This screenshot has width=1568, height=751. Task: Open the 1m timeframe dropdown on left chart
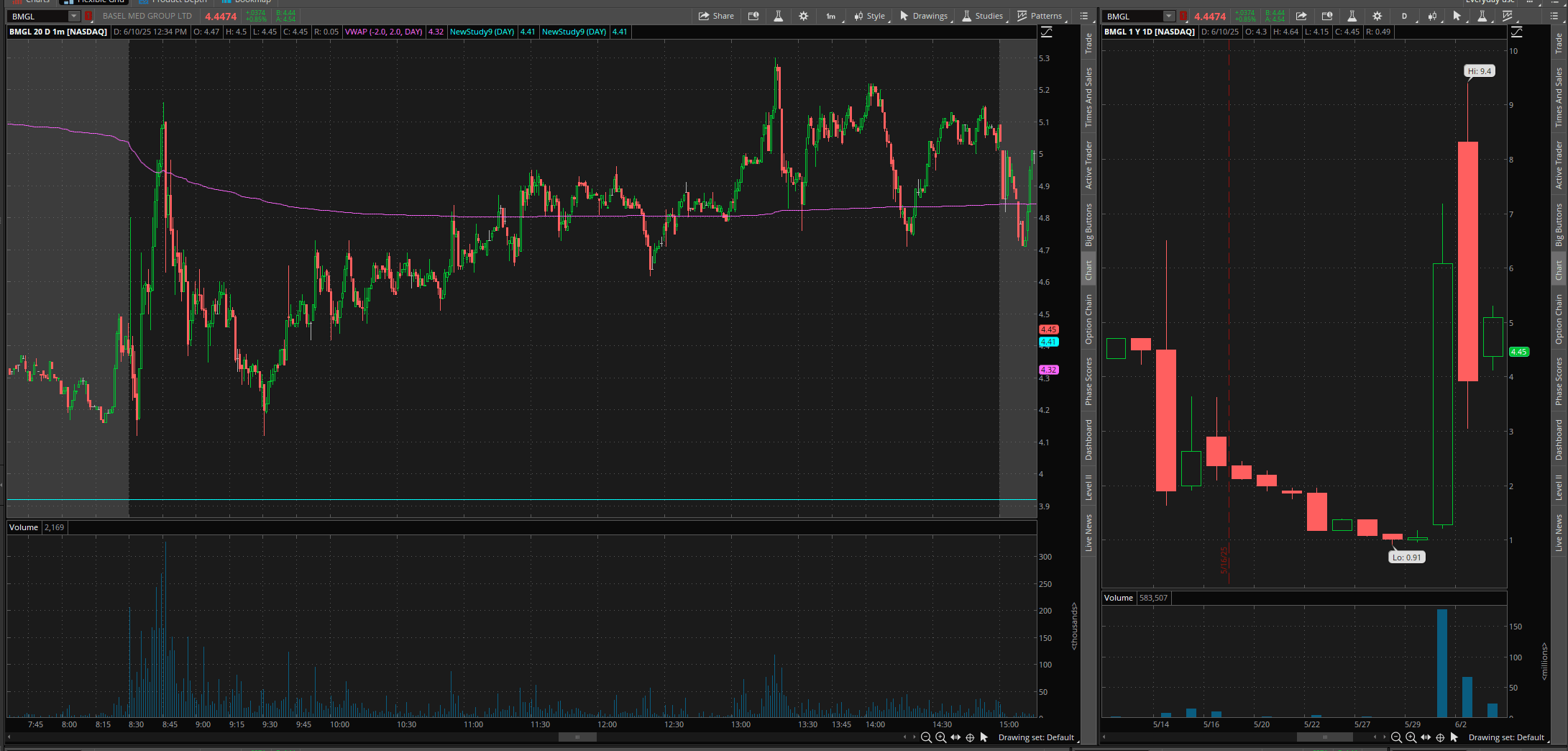pos(831,16)
